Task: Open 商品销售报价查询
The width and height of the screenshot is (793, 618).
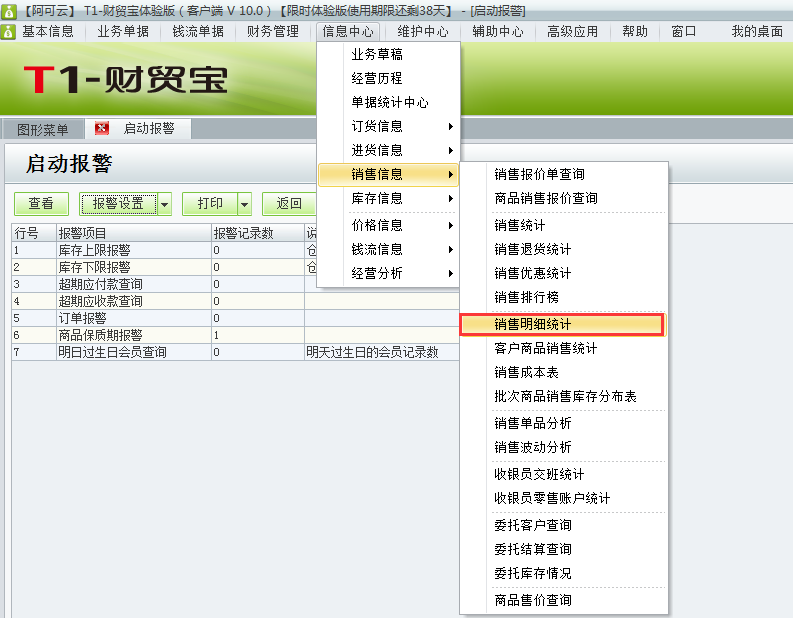Action: tap(563, 198)
